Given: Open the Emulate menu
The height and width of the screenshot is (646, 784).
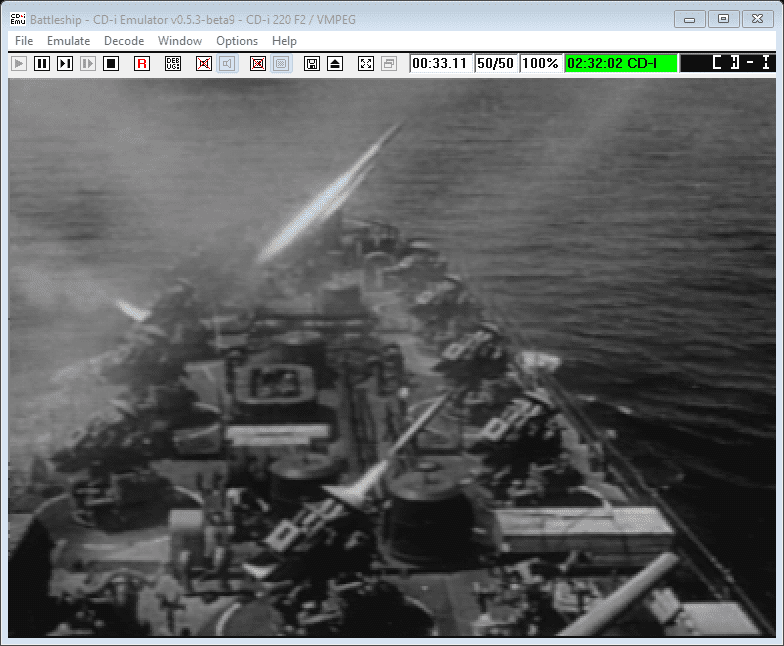Looking at the screenshot, I should (68, 41).
